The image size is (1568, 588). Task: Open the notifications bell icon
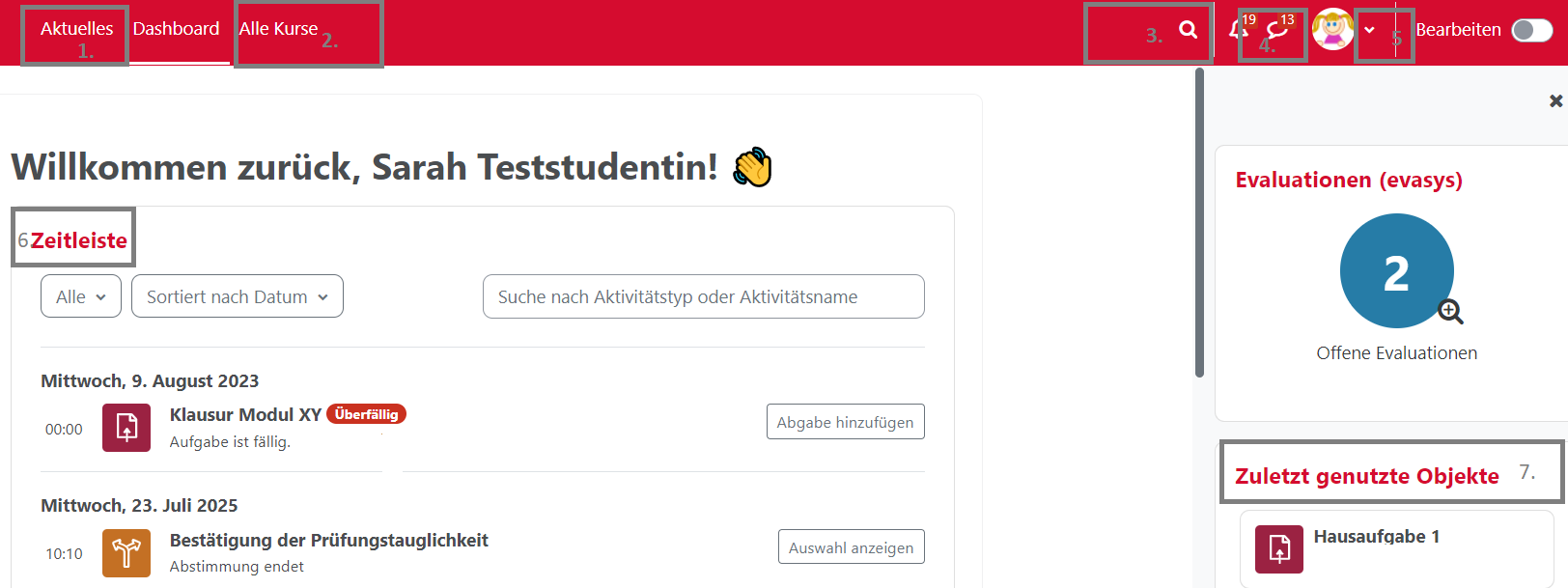click(1238, 30)
